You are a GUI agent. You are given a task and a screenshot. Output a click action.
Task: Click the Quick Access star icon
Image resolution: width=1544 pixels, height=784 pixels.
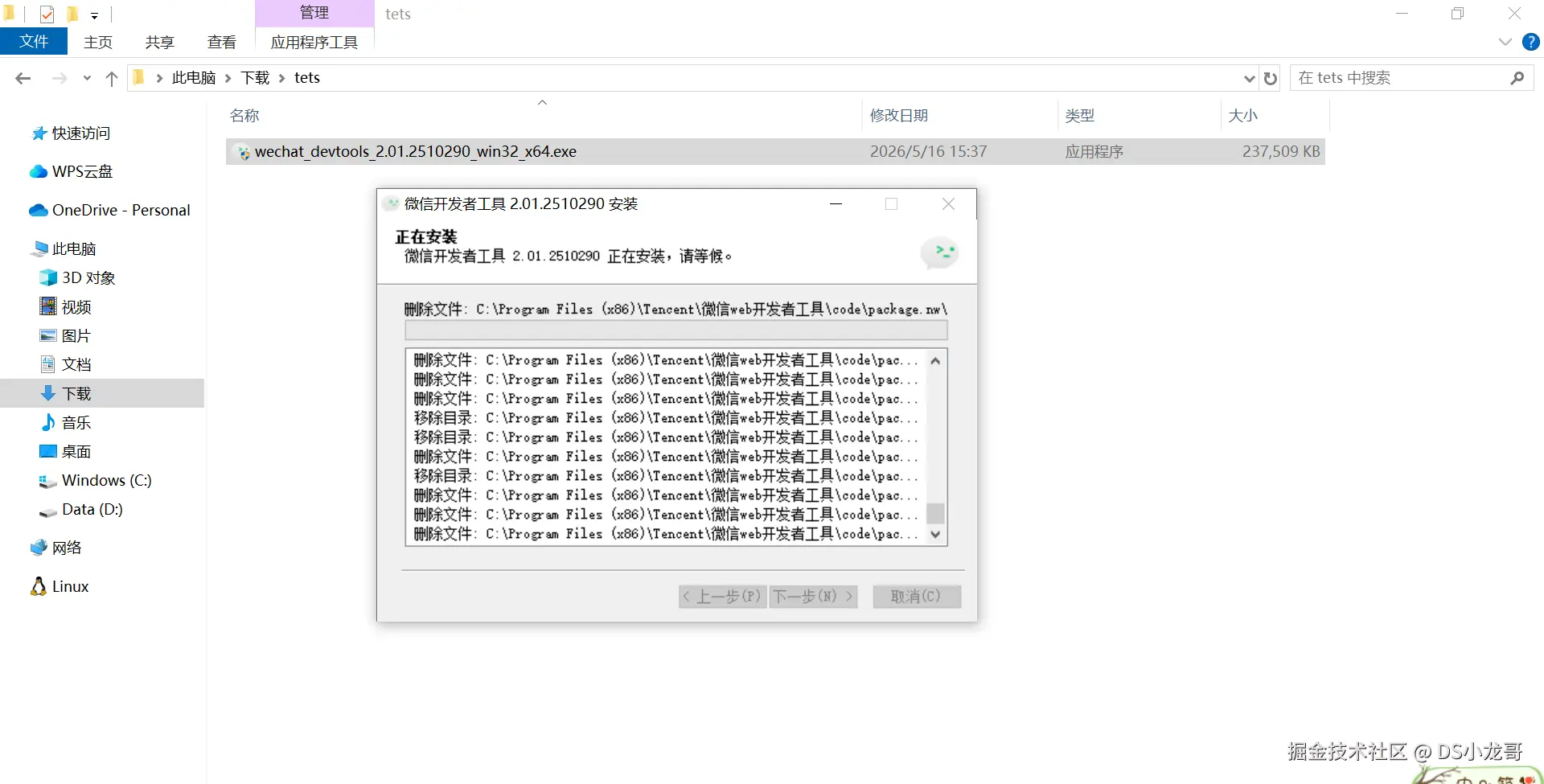point(39,133)
